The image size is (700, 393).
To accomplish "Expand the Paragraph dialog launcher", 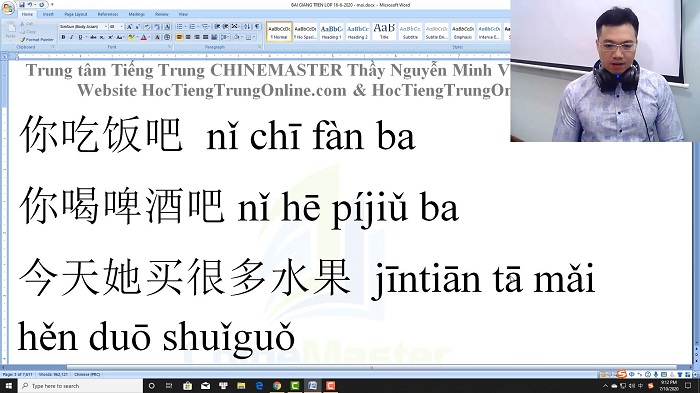I will click(260, 46).
